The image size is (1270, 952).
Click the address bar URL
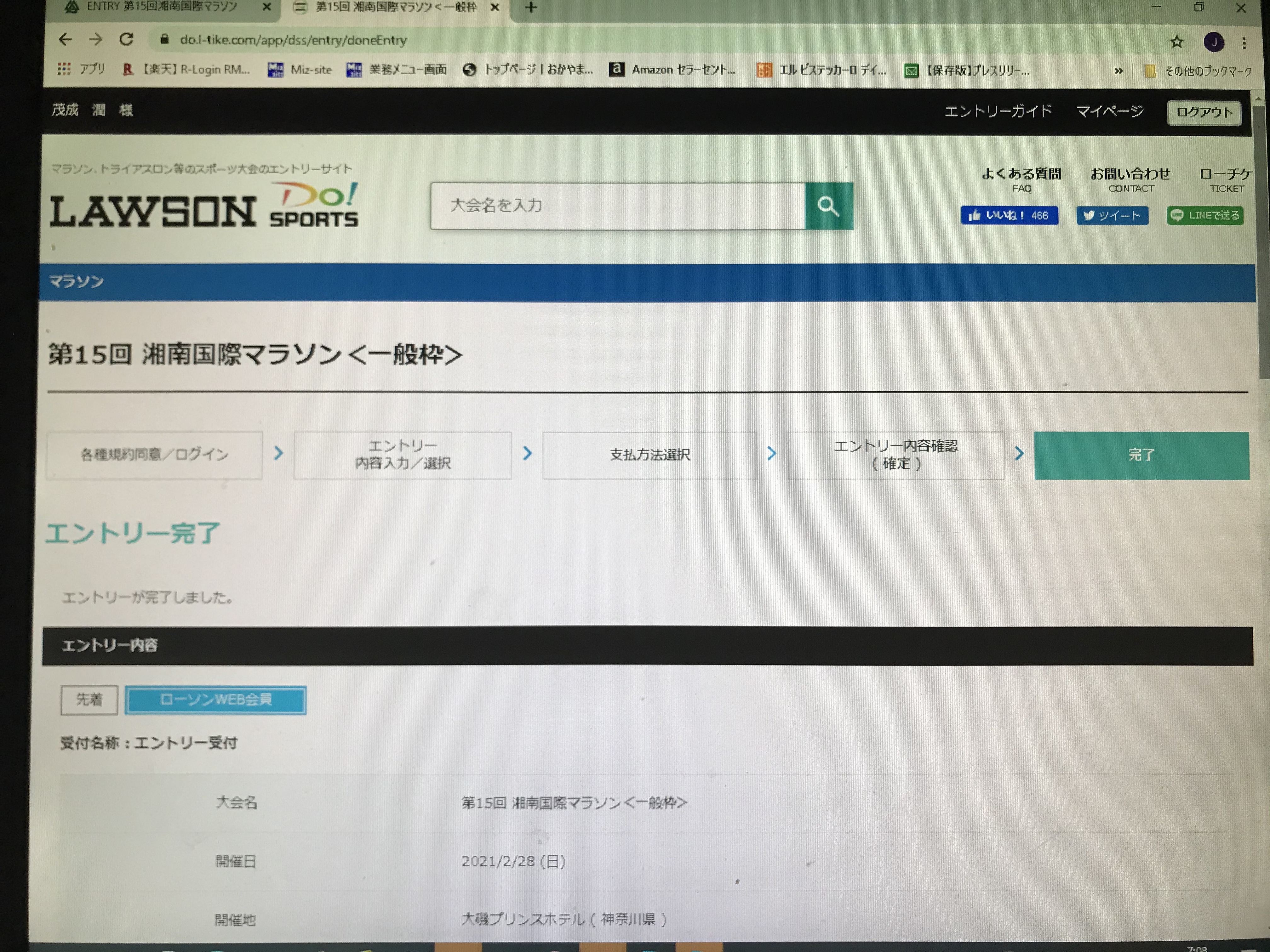[293, 40]
